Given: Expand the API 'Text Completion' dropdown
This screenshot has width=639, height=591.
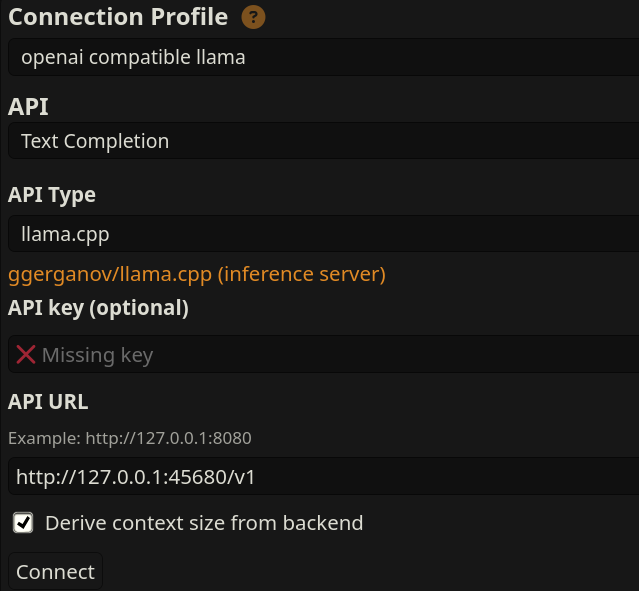Looking at the screenshot, I should [x=324, y=141].
